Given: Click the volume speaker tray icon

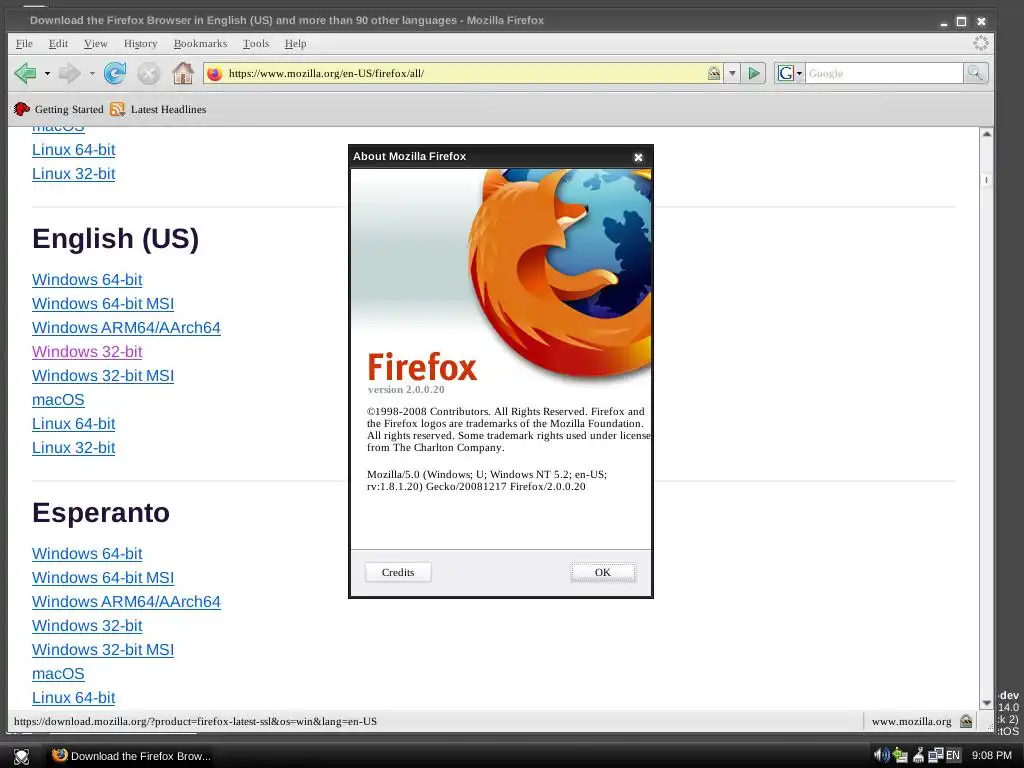Looking at the screenshot, I should (x=882, y=756).
